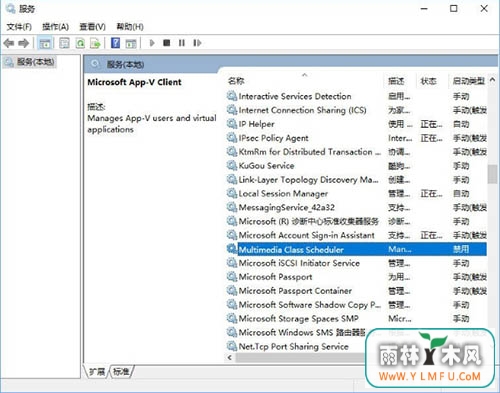Screen dimensions: 500x393
Task: Select Multimedia Class Scheduler row
Action: tap(356, 249)
